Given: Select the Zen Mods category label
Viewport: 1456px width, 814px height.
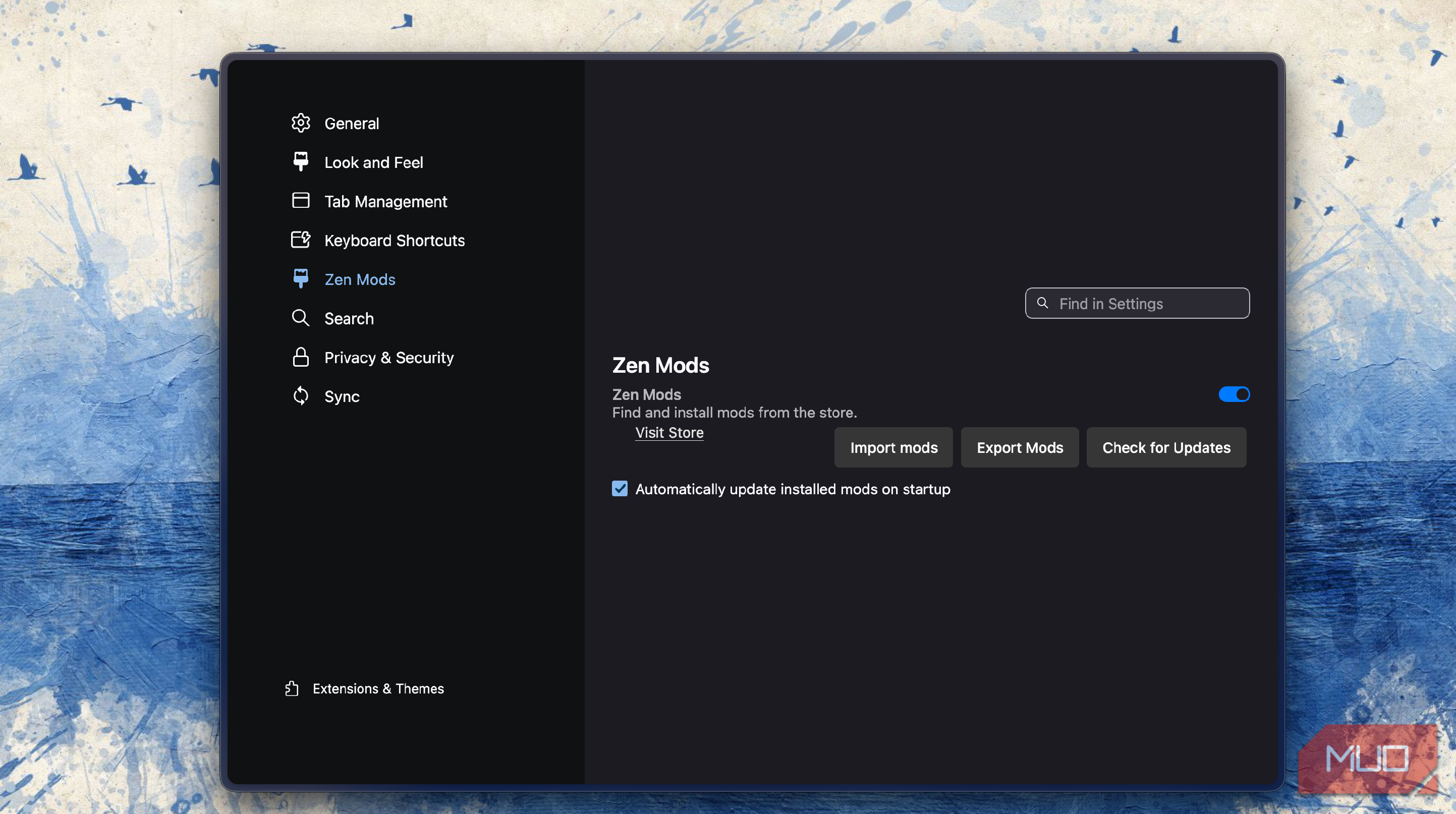Looking at the screenshot, I should [x=360, y=279].
